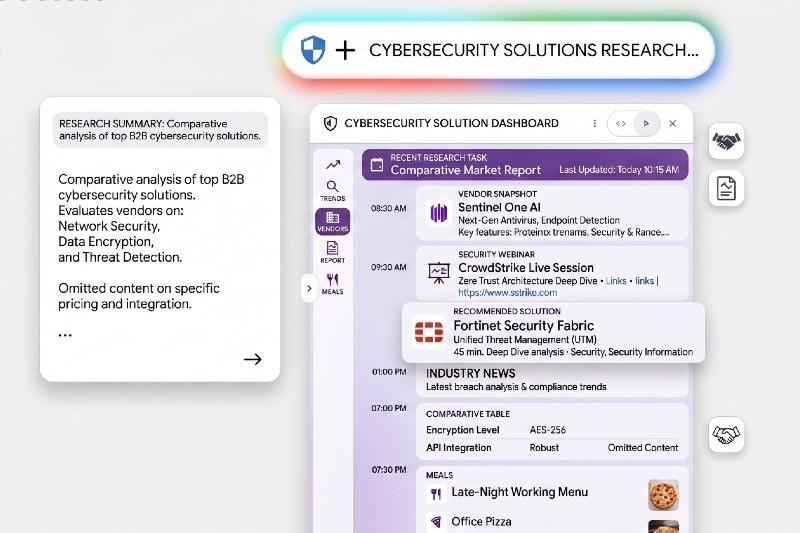Select the 07:30 PM timeline marker
800x533 pixels.
[389, 470]
